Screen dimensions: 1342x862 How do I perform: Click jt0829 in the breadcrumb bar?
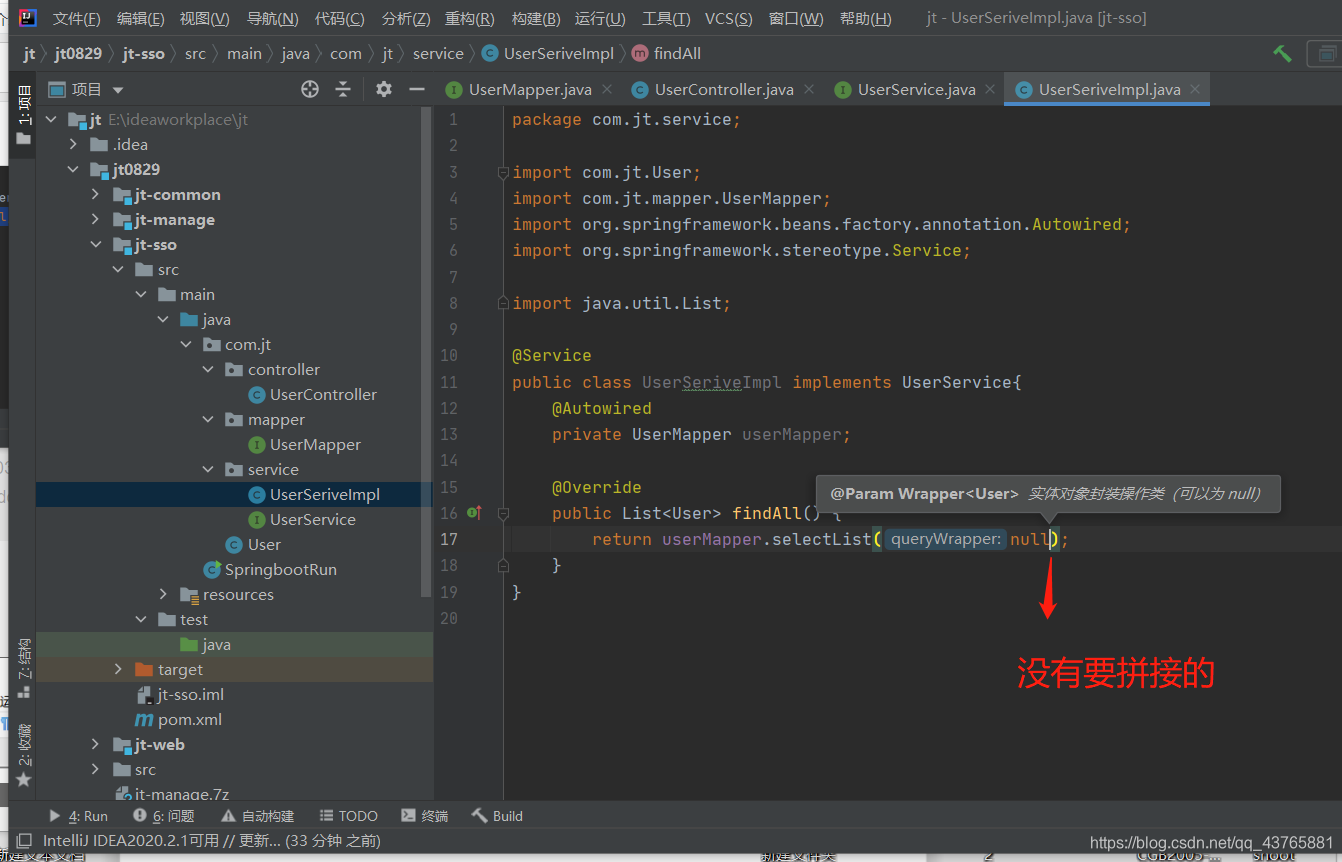coord(78,53)
